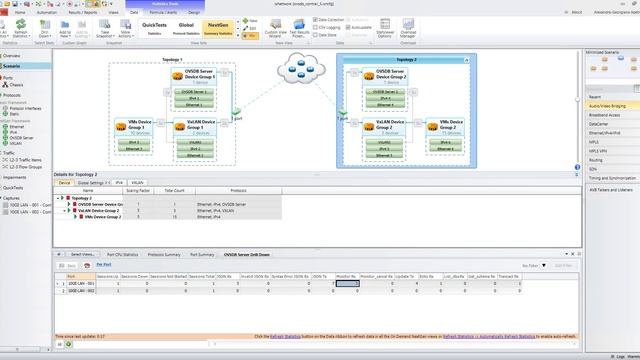640x360 pixels.
Task: Click the Edit view pencil icon
Action: coord(245,28)
